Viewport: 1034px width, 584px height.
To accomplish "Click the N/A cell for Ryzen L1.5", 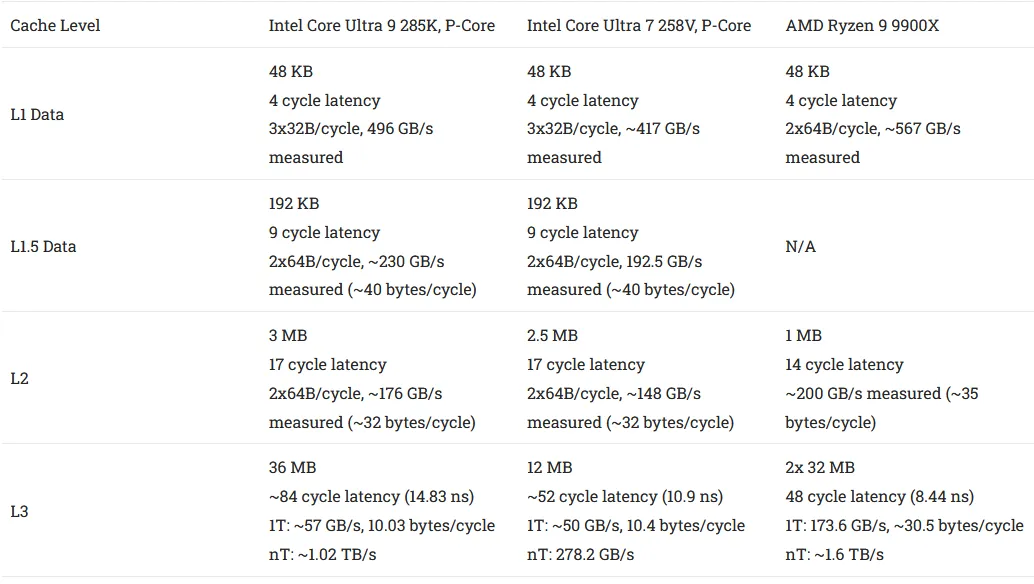I will point(801,247).
